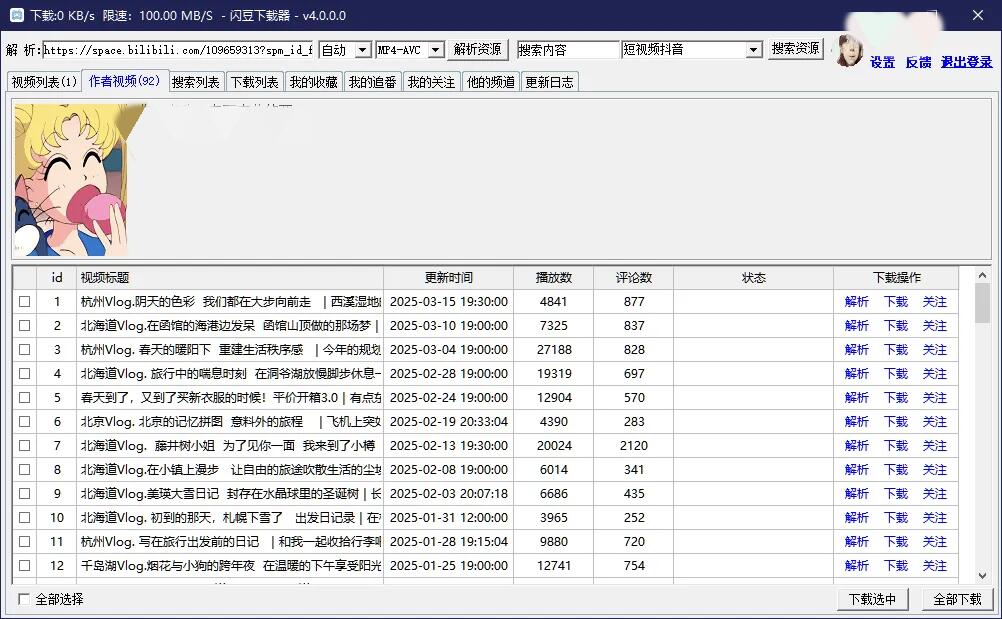Screen dimensions: 1002x619
Task: Open the 设置 link
Action: [882, 62]
